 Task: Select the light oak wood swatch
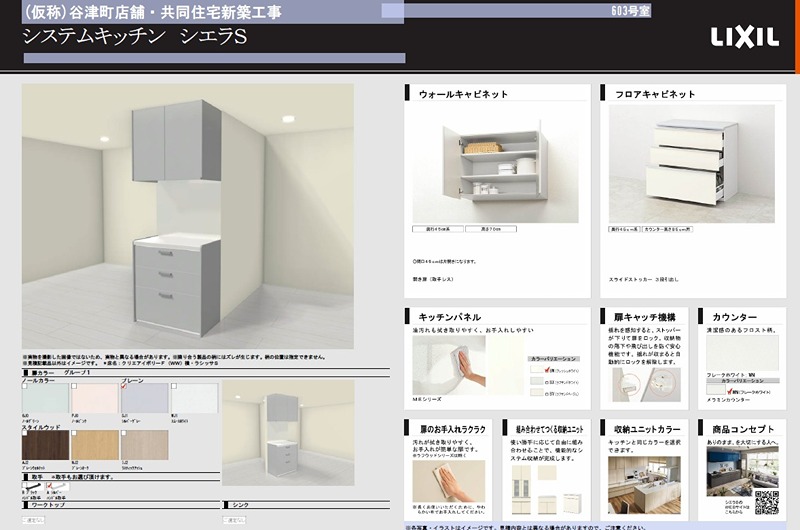pyautogui.click(x=95, y=445)
